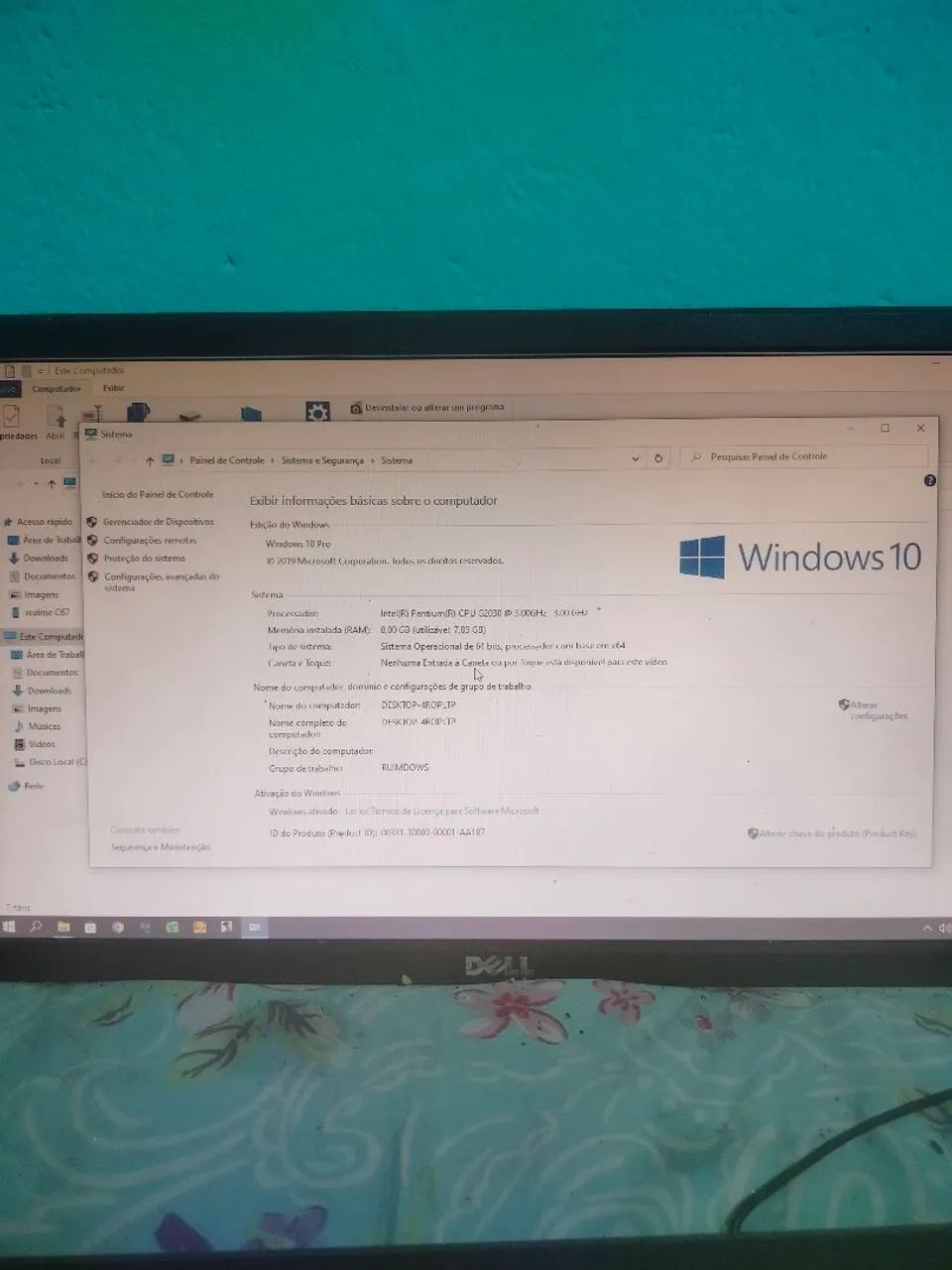Open the Computador tab in File Explorer
Viewport: 952px width, 1270px height.
(57, 389)
